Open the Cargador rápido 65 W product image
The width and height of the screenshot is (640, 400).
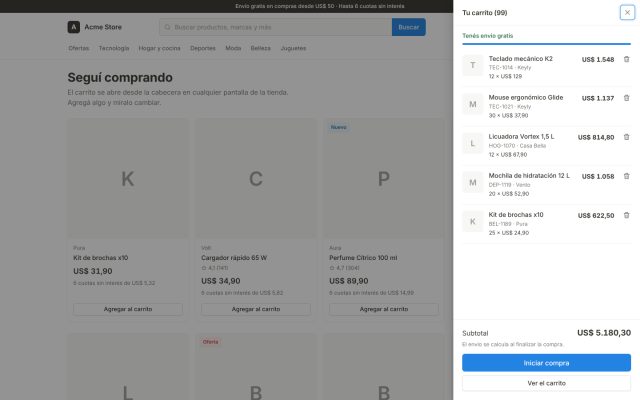tap(256, 178)
